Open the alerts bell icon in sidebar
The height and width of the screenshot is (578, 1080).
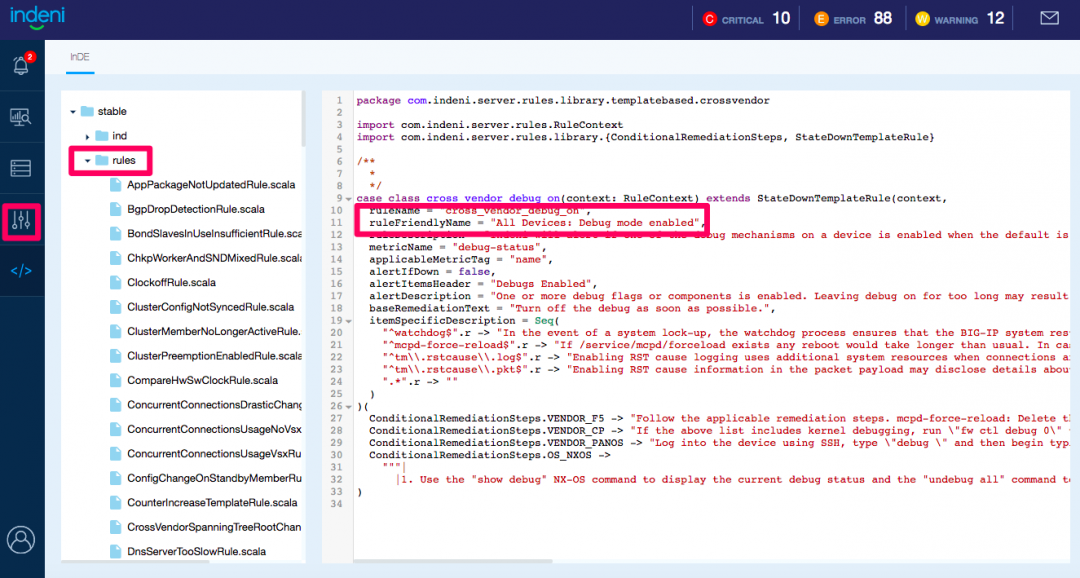tap(21, 66)
